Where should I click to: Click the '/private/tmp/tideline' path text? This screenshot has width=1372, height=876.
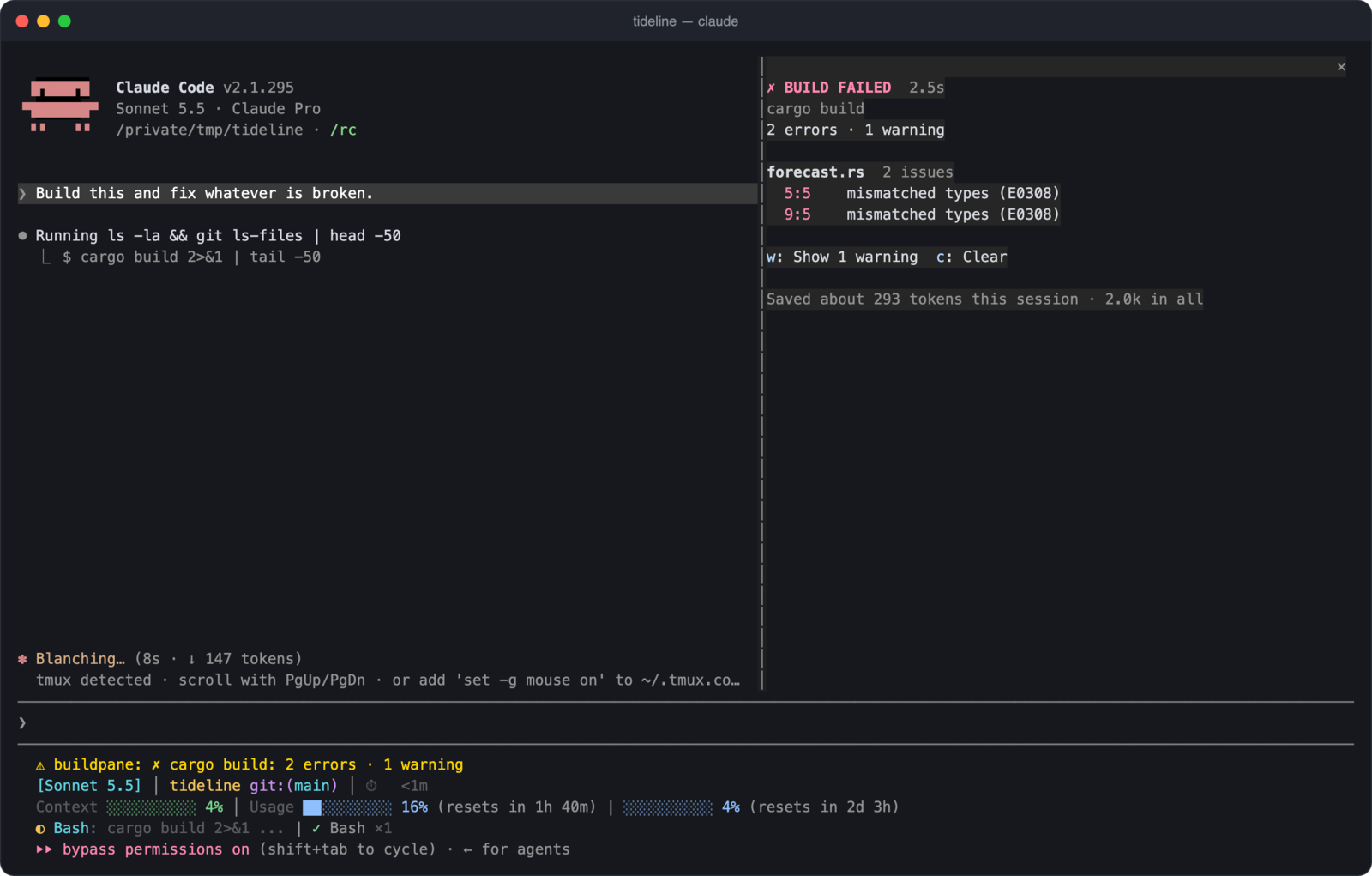click(x=209, y=130)
